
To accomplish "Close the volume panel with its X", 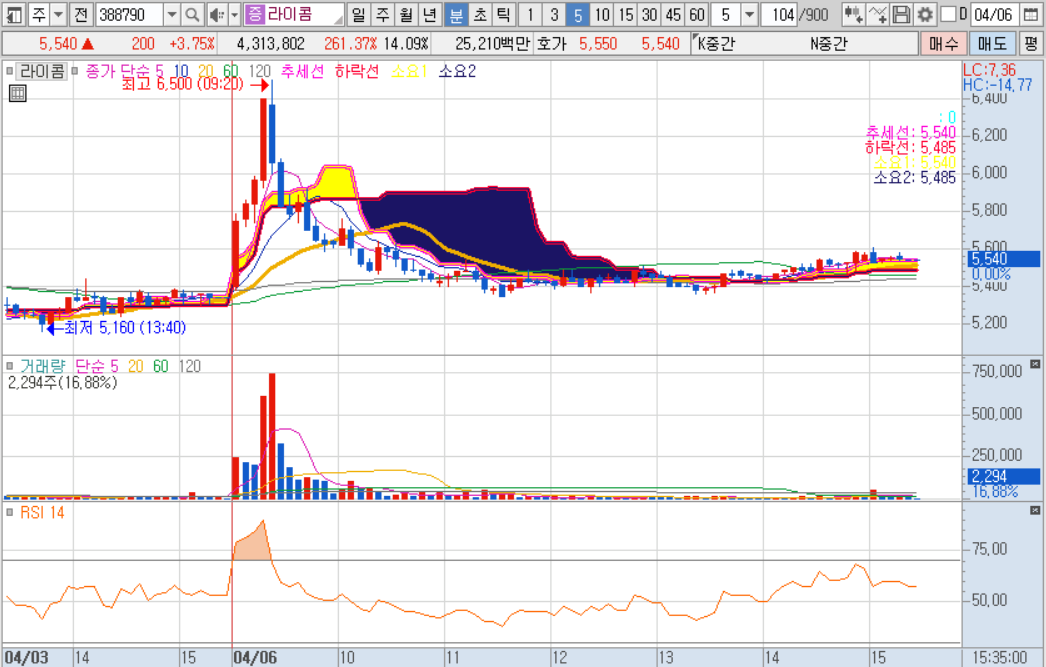I will click(x=1035, y=364).
